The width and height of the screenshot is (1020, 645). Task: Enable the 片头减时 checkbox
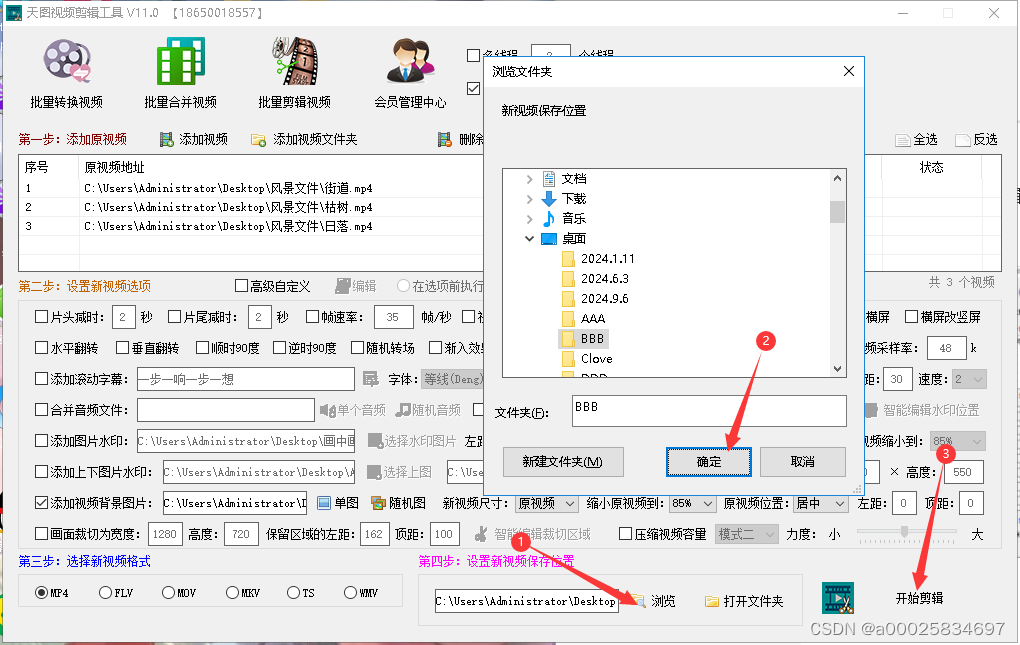tap(42, 317)
